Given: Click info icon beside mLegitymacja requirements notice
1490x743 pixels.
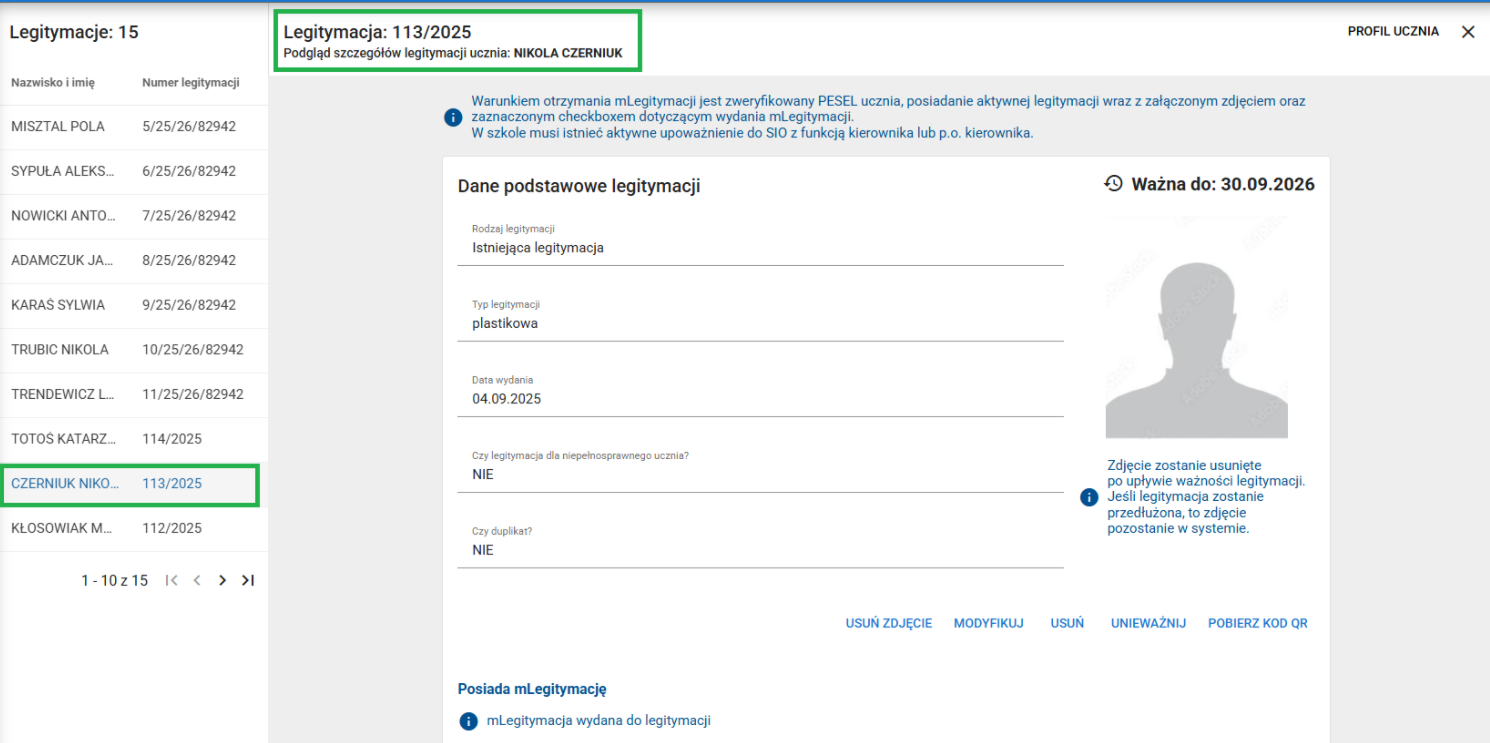Looking at the screenshot, I should click(x=453, y=118).
